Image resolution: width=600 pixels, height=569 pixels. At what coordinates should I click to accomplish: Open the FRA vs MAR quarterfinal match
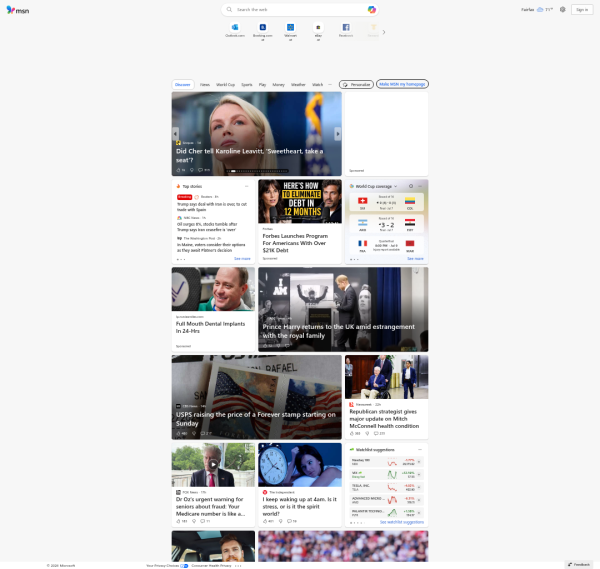(x=386, y=245)
